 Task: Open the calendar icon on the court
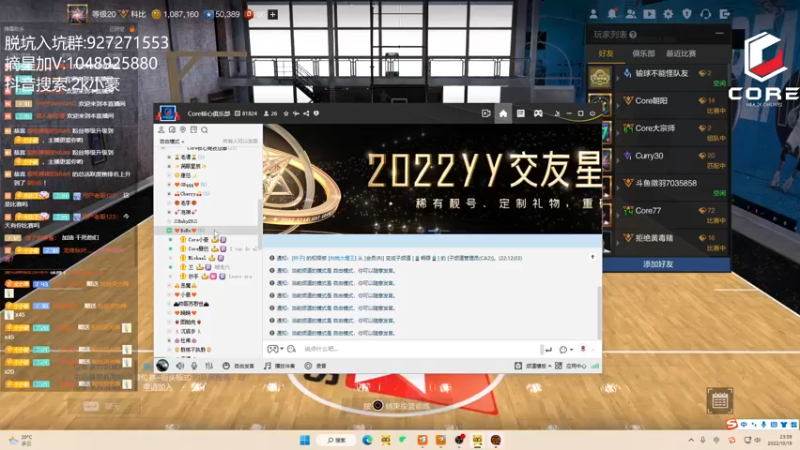(x=719, y=401)
